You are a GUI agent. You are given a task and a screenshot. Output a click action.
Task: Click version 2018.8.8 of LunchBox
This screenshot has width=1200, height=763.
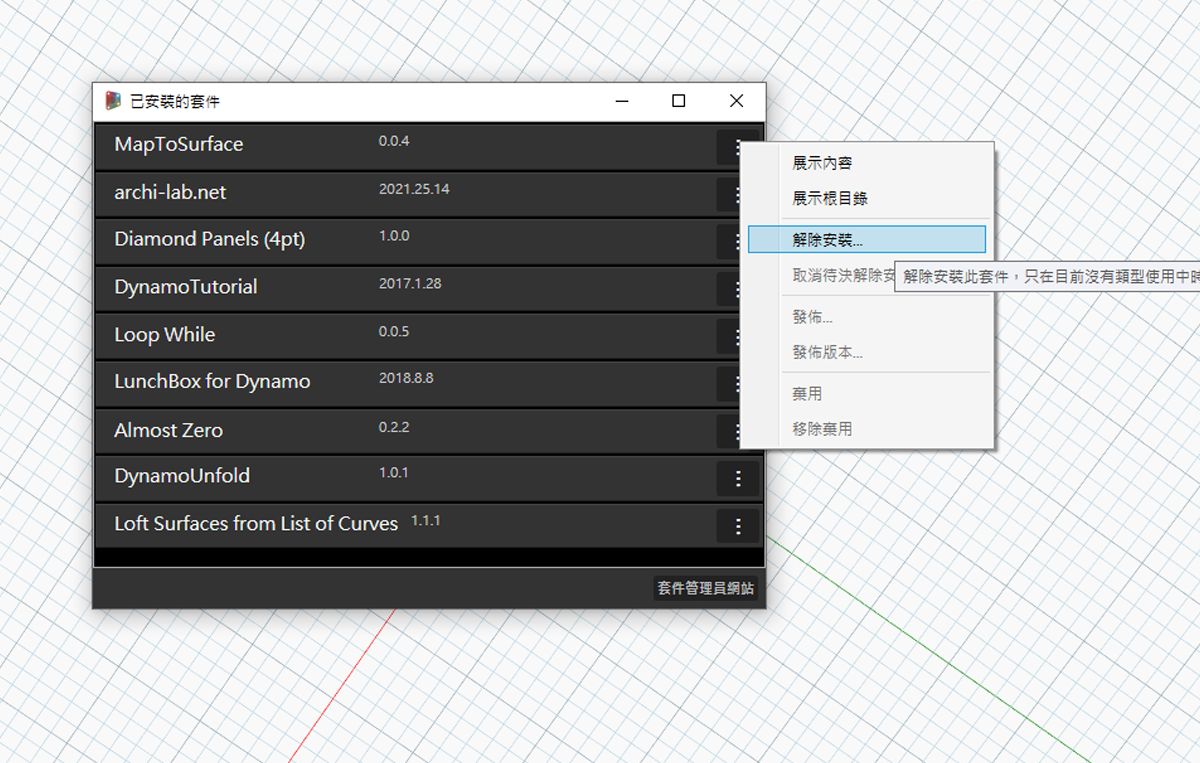tap(406, 379)
